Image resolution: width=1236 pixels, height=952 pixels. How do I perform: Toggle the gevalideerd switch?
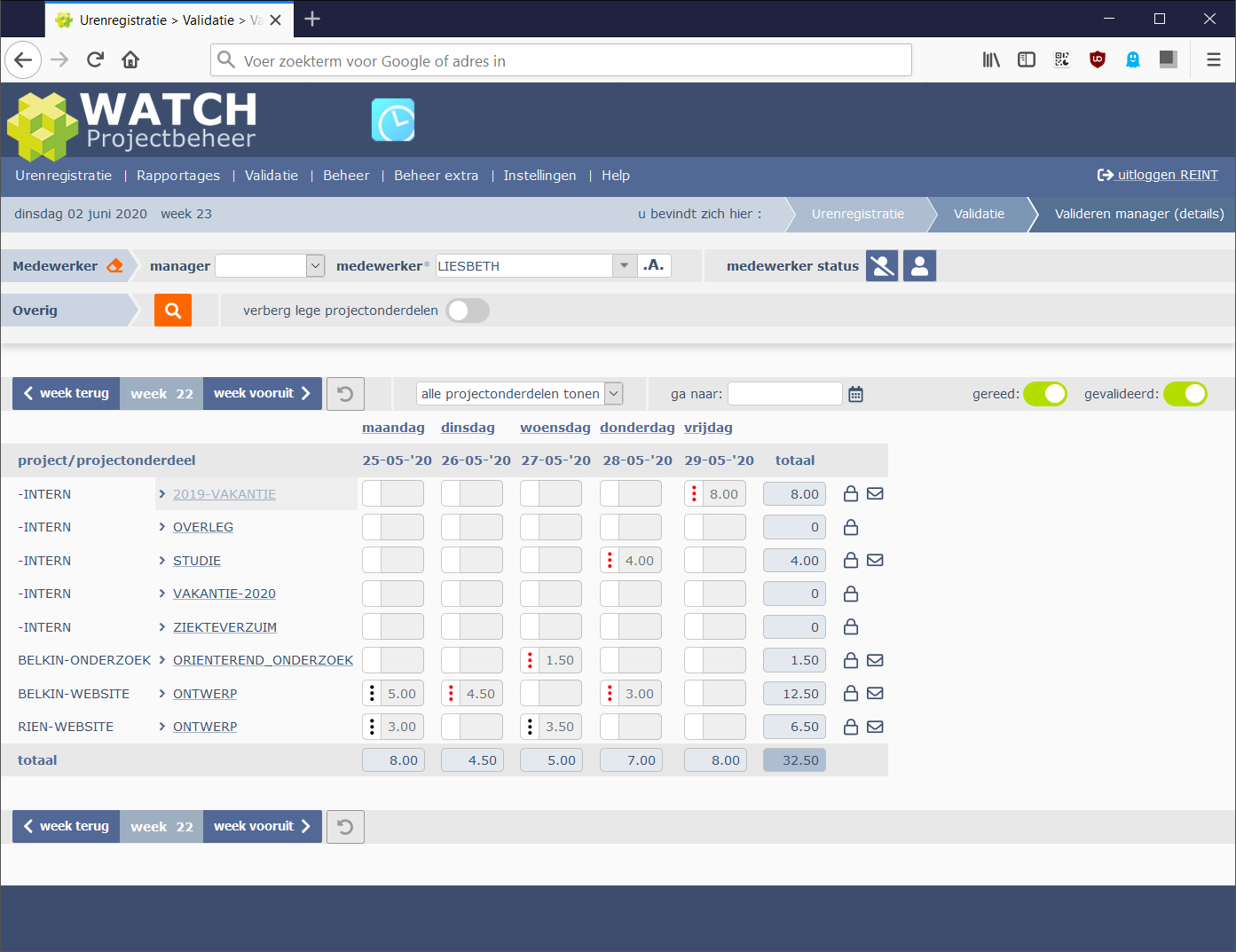coord(1185,394)
